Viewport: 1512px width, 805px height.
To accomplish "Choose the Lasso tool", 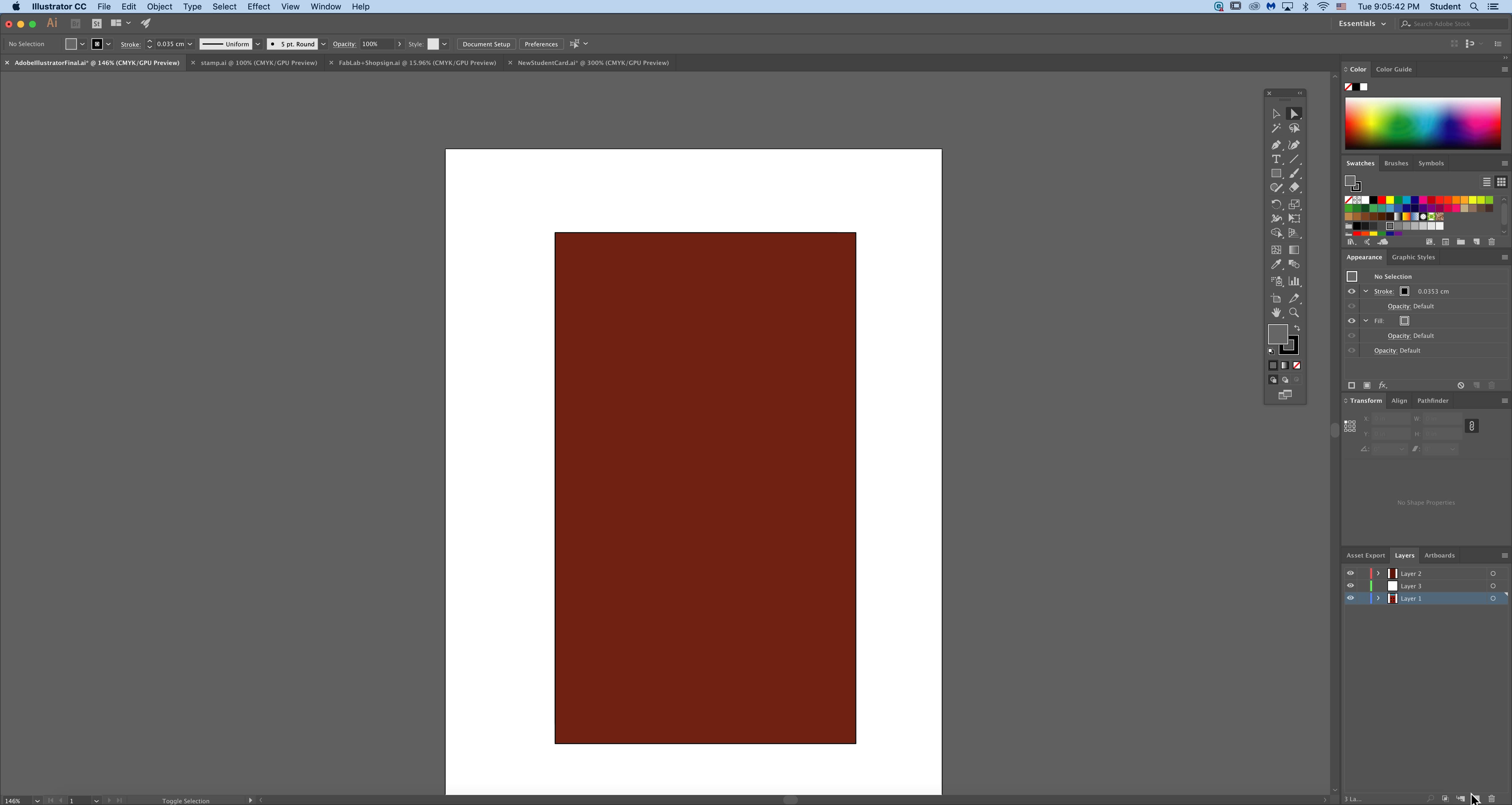I will 1294,128.
